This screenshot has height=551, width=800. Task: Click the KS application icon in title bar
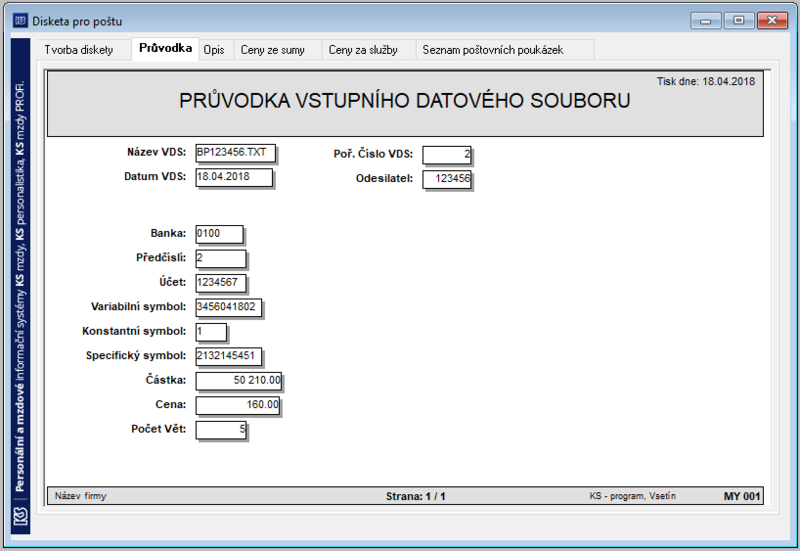20,21
